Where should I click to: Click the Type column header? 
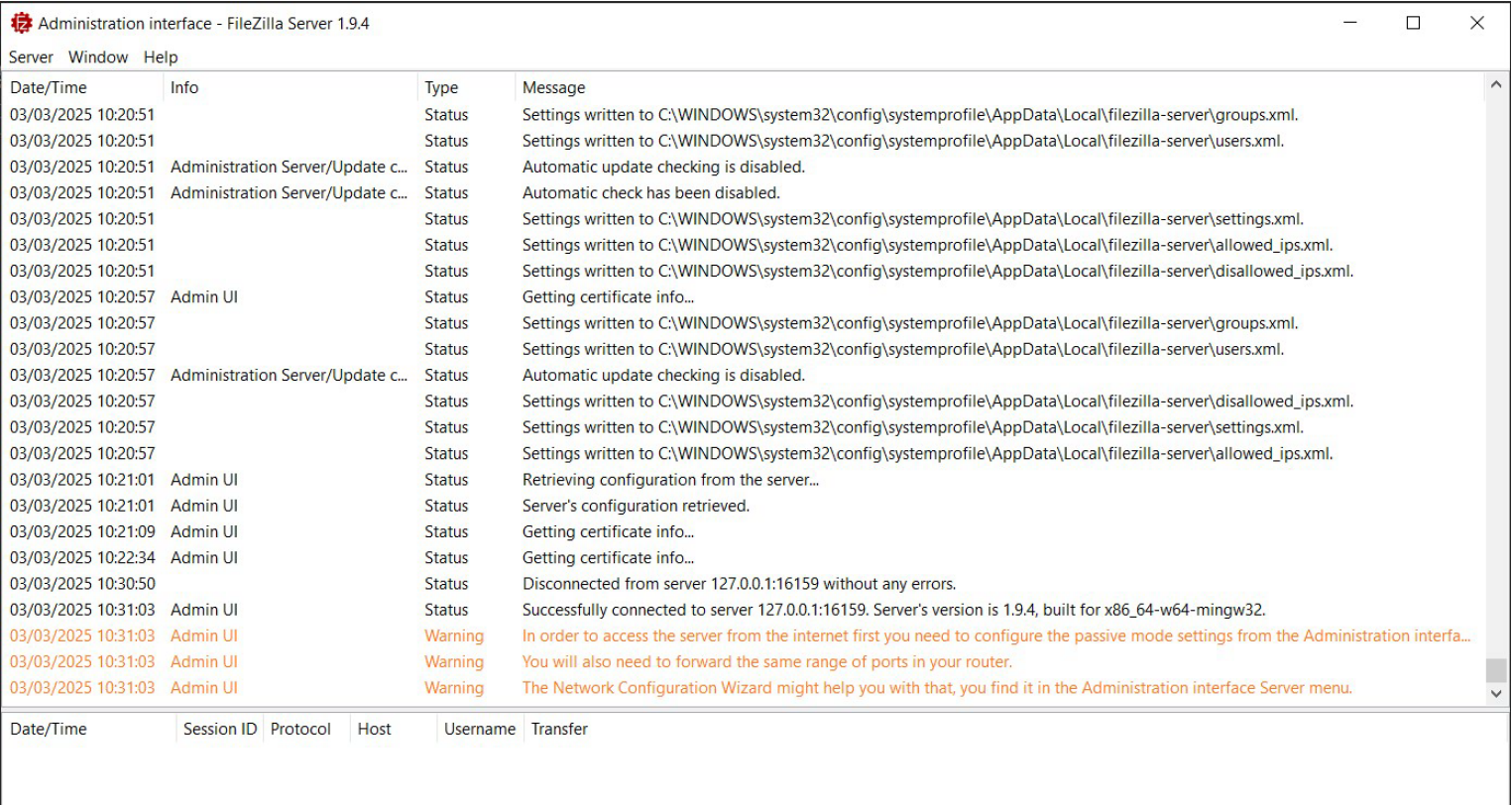pyautogui.click(x=441, y=87)
